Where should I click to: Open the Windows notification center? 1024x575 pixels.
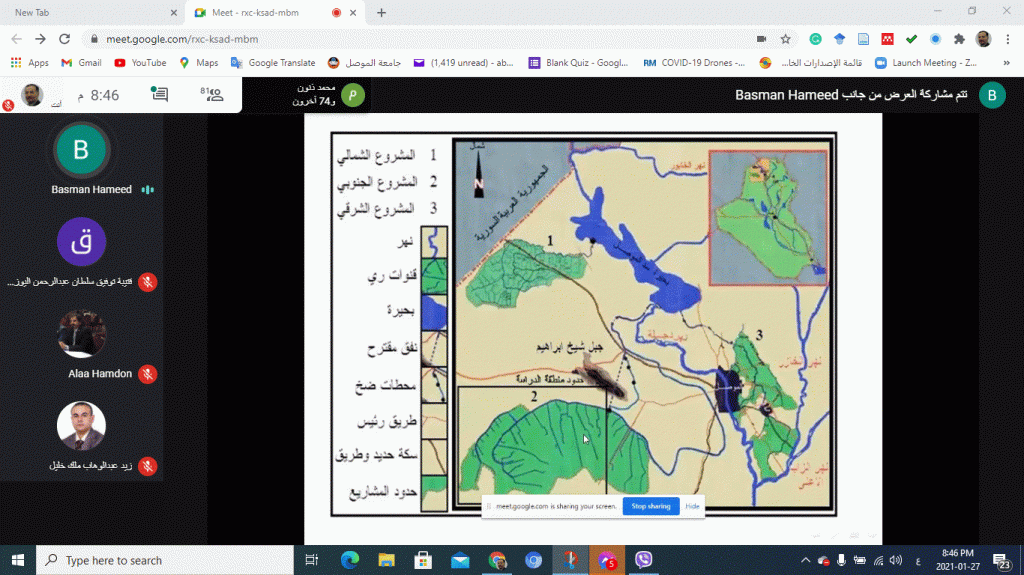pyautogui.click(x=1003, y=560)
